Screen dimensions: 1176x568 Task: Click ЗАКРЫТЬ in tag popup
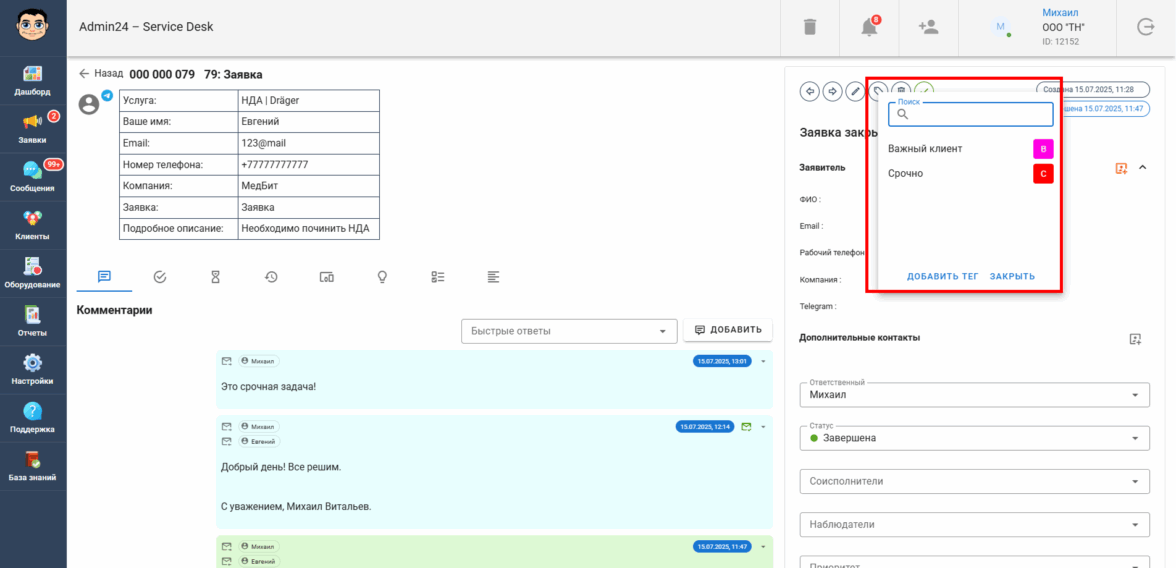[1012, 276]
